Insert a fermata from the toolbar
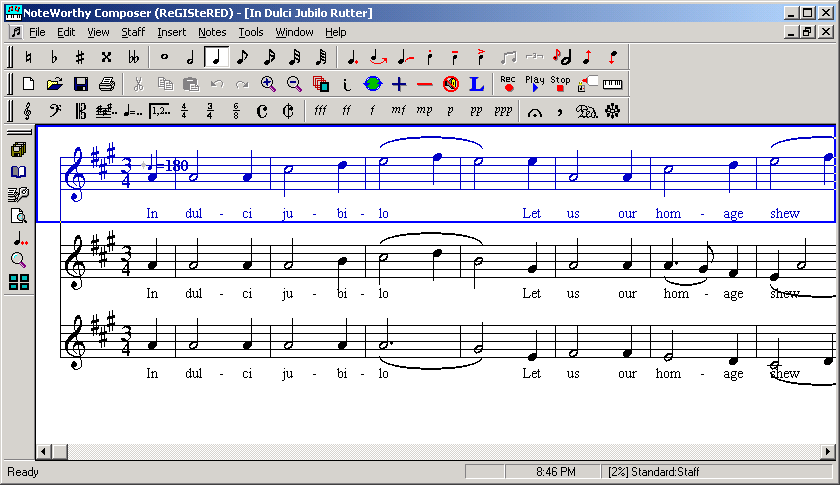 (x=535, y=111)
